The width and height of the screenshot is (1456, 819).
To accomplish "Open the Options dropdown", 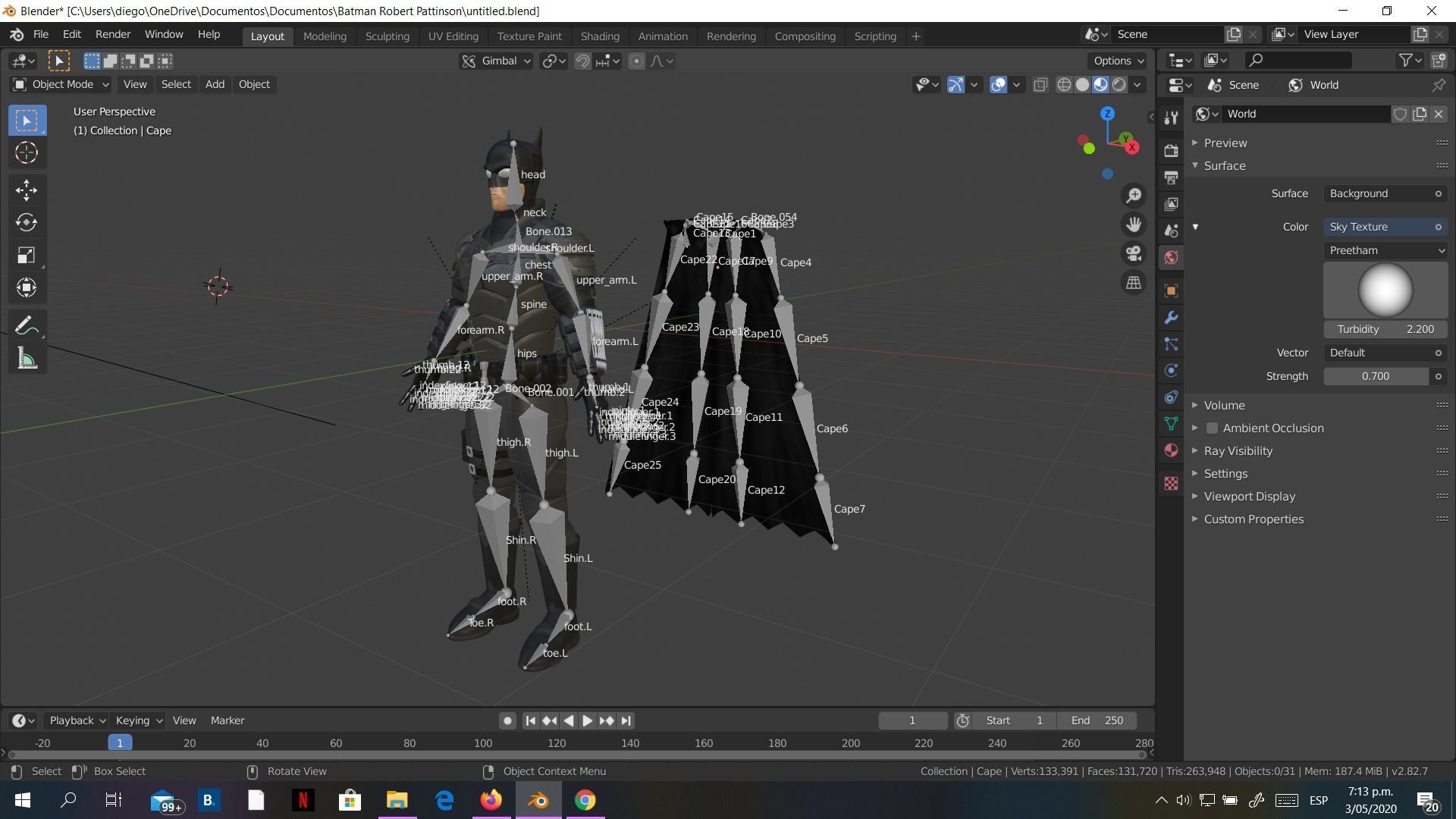I will 1118,61.
